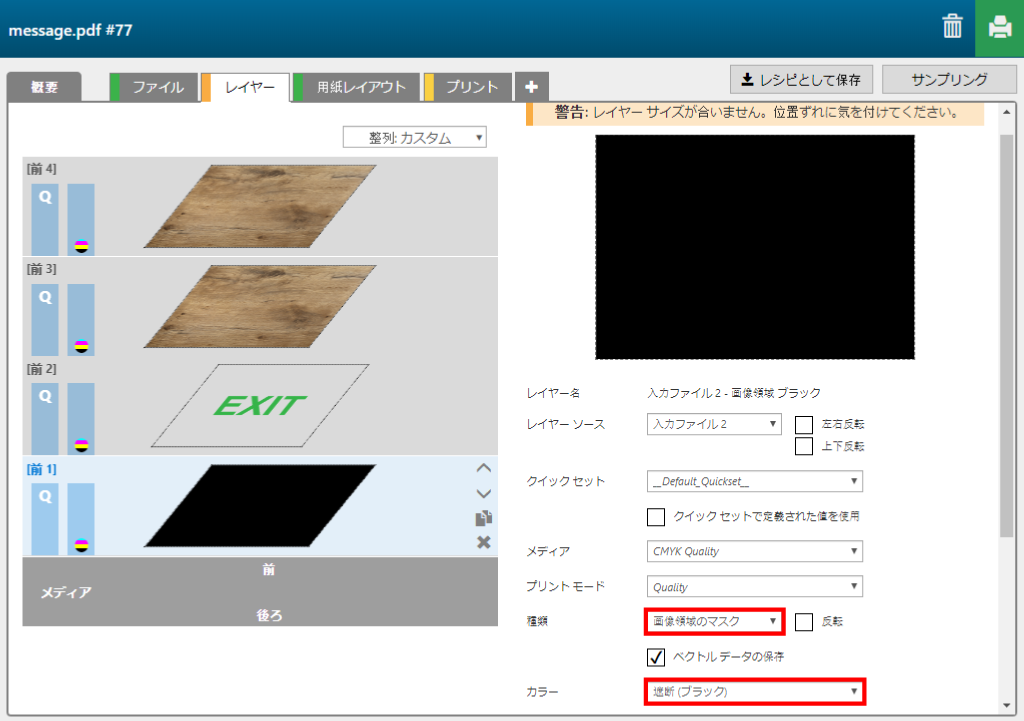Open _Default_Quickset_ dropdown
1024x721 pixels.
tap(754, 481)
